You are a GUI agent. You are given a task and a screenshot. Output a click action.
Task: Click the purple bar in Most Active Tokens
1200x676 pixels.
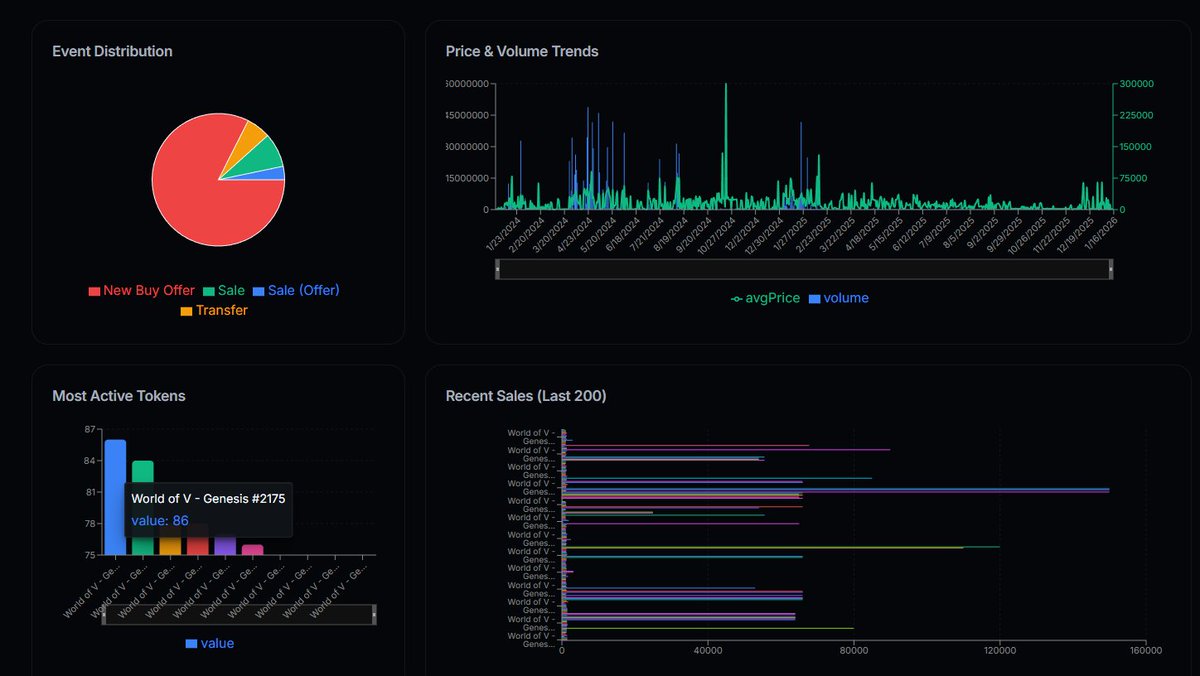coord(225,546)
